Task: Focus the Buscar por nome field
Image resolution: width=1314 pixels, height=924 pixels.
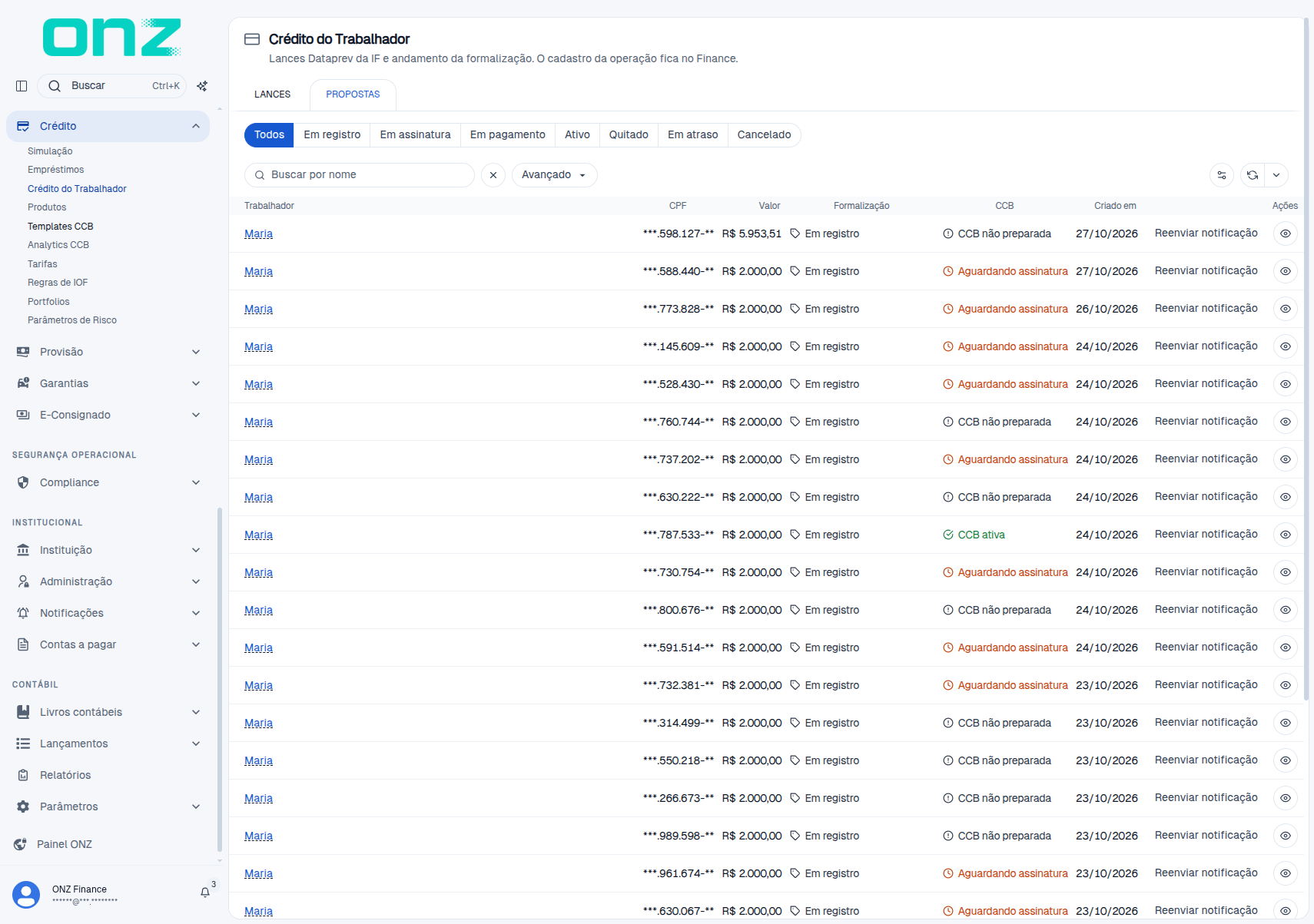Action: pos(360,175)
